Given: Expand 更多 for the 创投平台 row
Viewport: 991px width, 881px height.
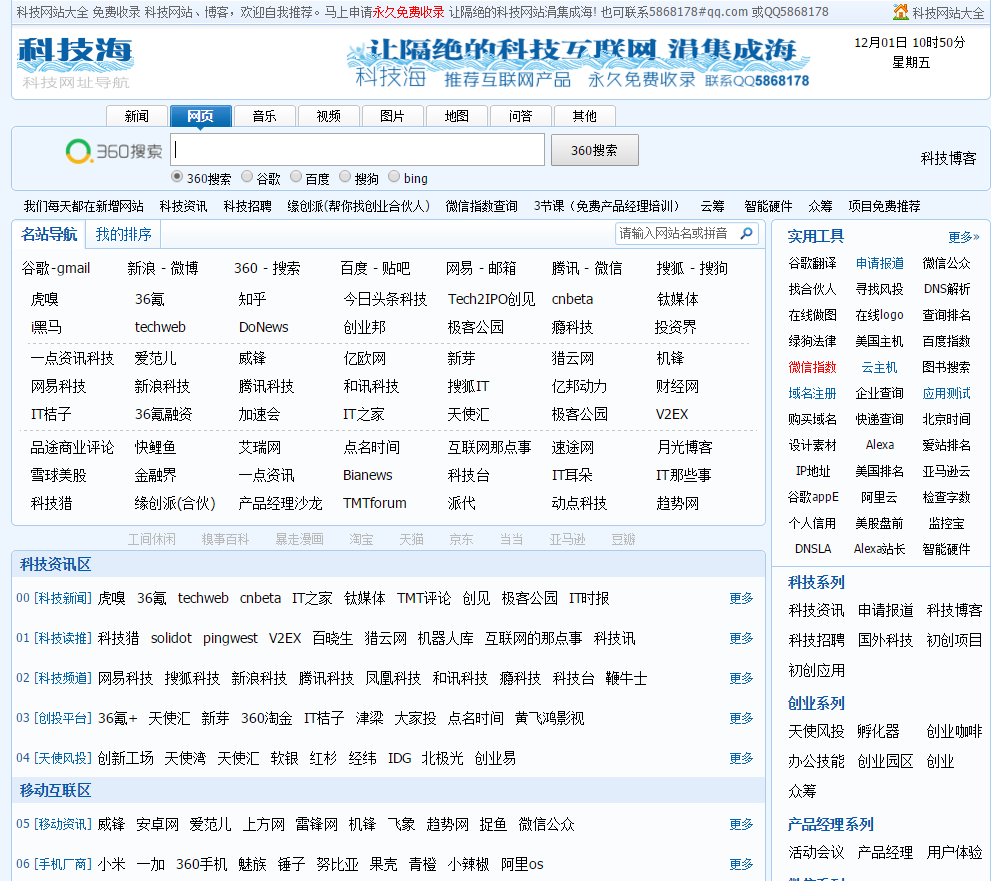Looking at the screenshot, I should tap(741, 718).
